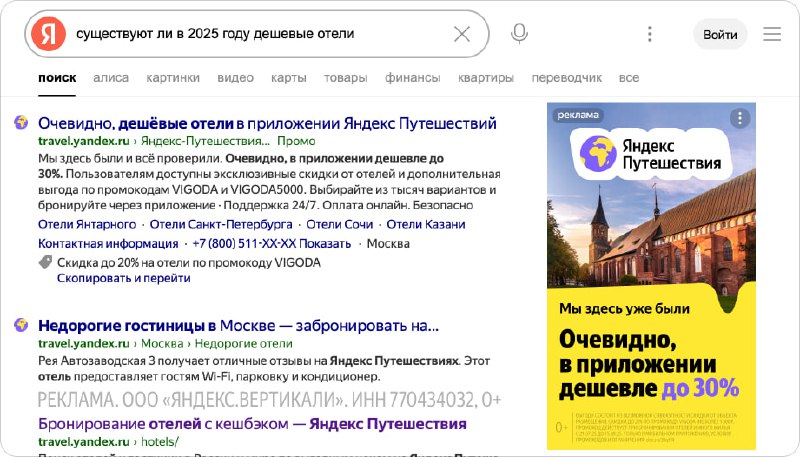Click the text Скидка до 20% на отели

coord(189,263)
